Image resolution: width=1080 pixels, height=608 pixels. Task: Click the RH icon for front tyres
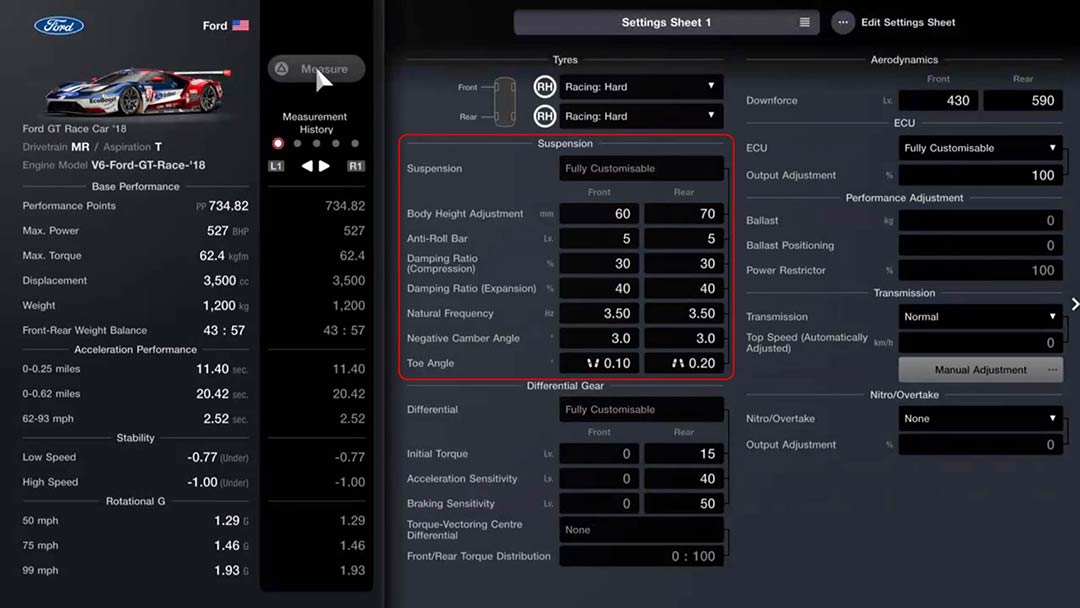[x=544, y=87]
